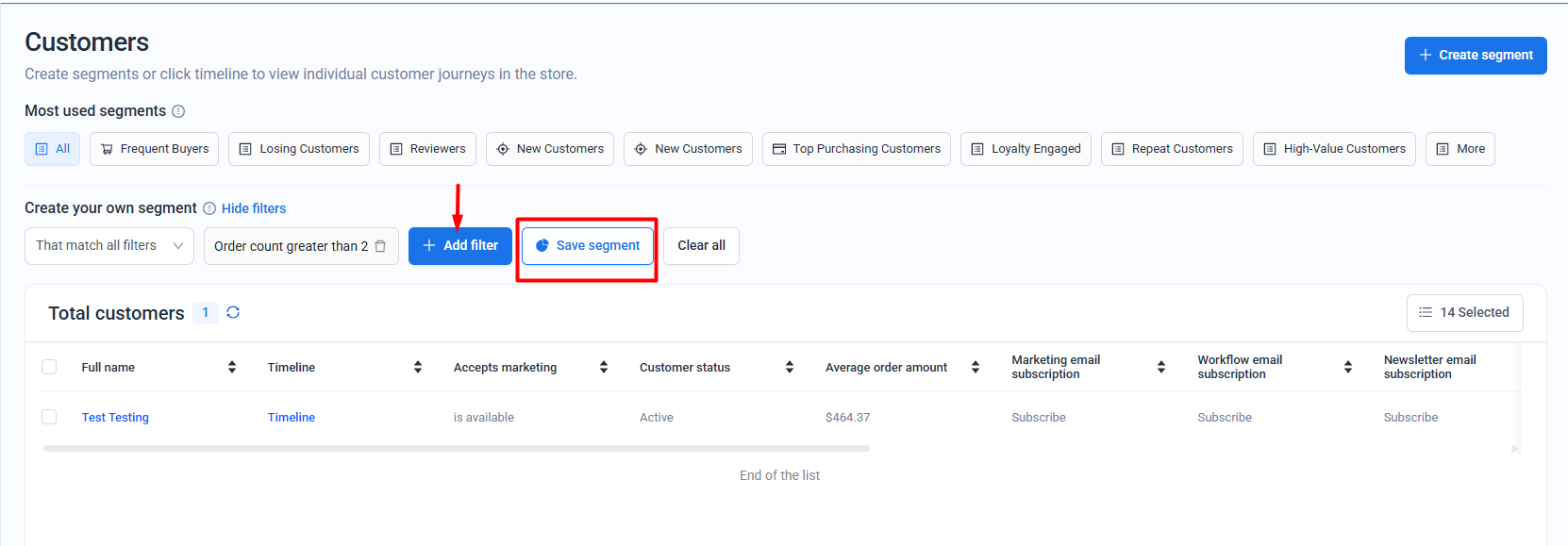Image resolution: width=1568 pixels, height=546 pixels.
Task: Sort the Customer status column
Action: pos(790,367)
